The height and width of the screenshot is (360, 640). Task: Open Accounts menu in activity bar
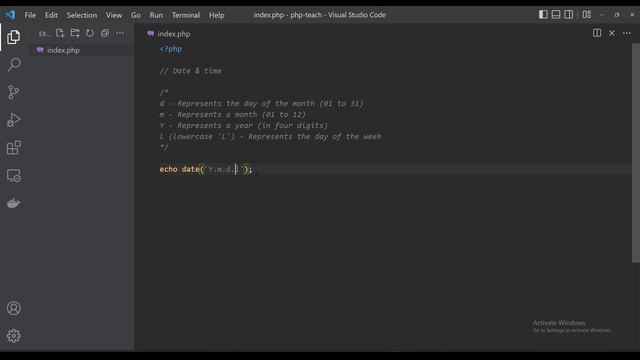(x=13, y=308)
